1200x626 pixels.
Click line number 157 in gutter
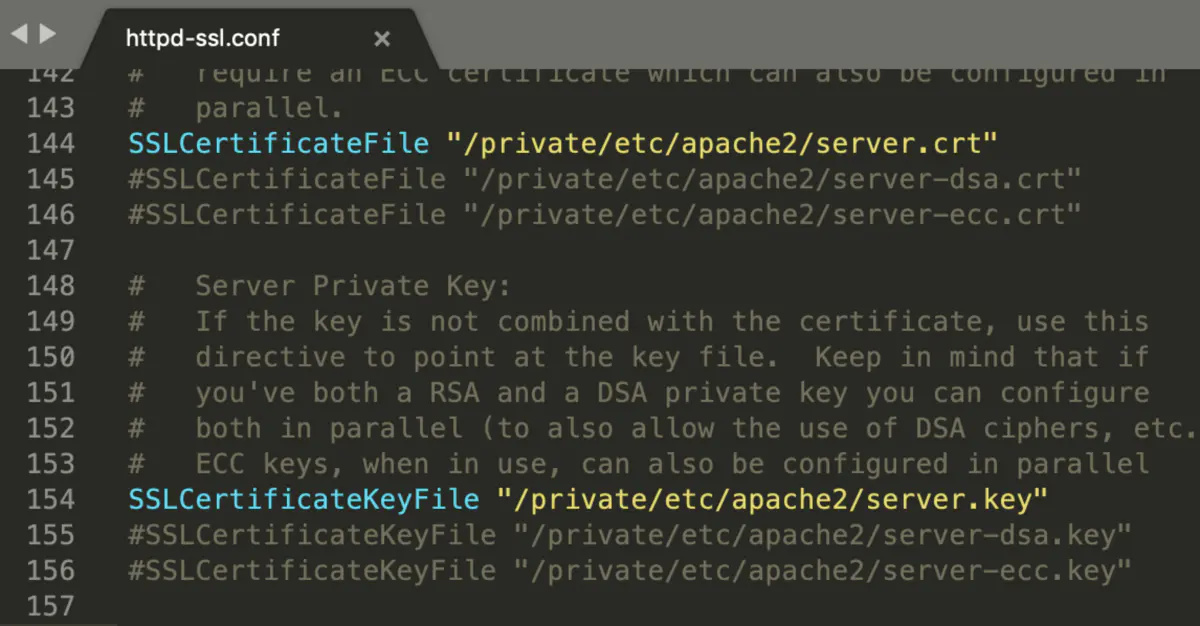[x=50, y=606]
